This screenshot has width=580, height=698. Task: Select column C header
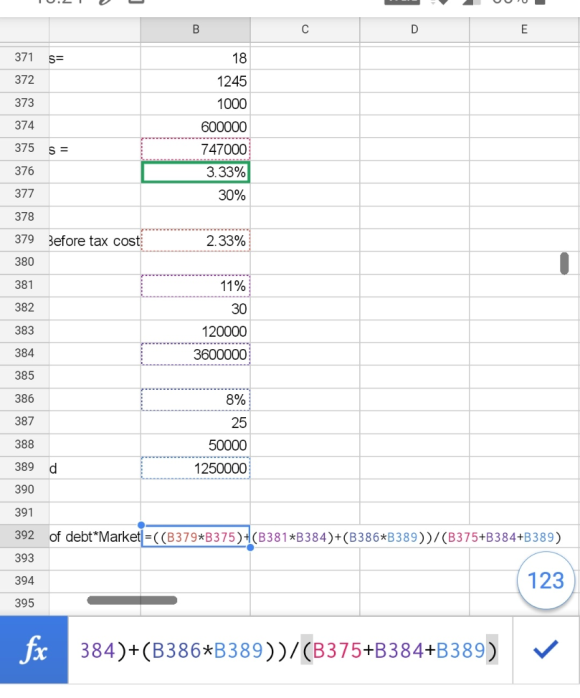[x=305, y=30]
